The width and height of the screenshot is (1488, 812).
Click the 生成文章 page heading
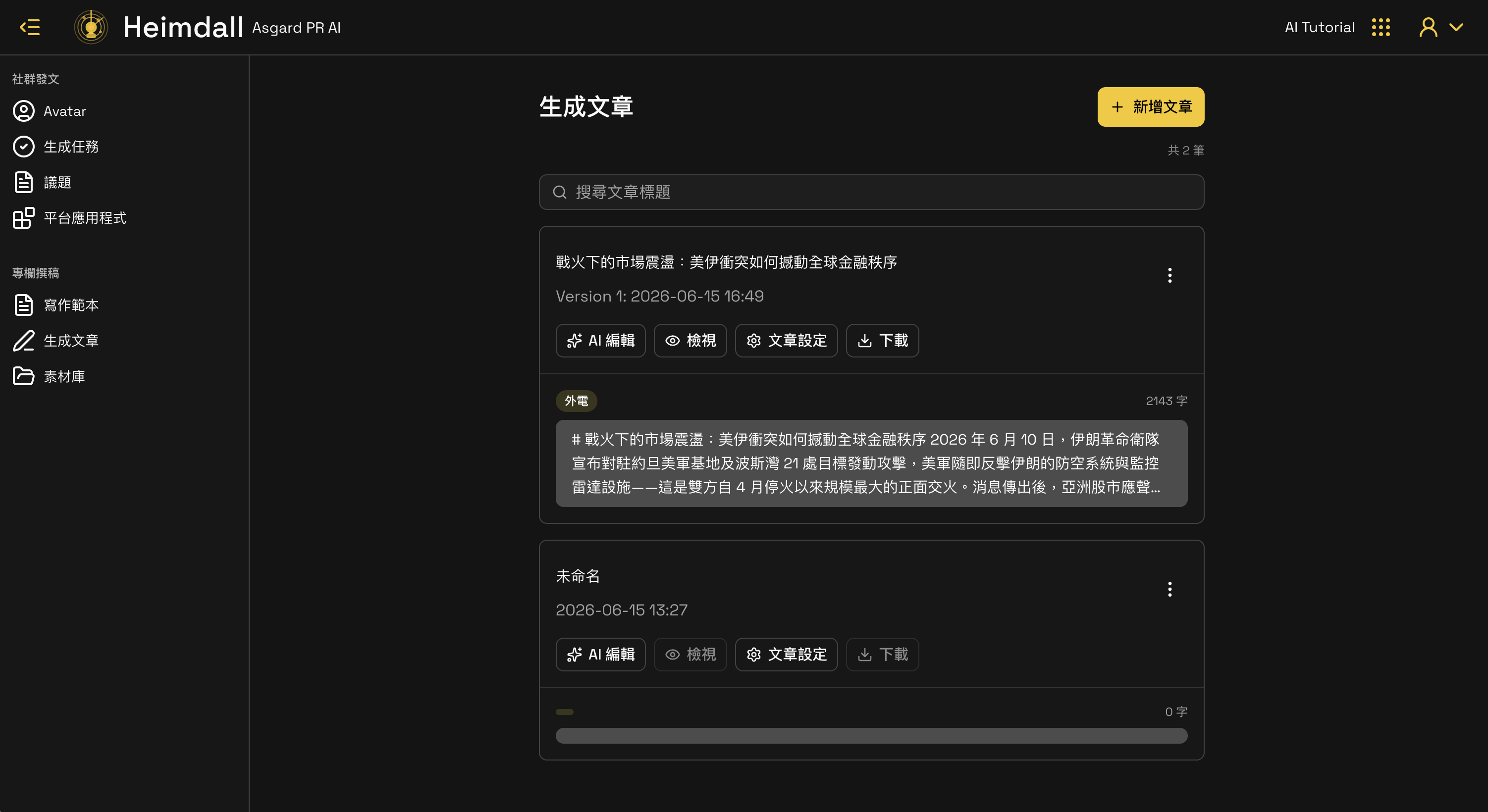tap(585, 107)
